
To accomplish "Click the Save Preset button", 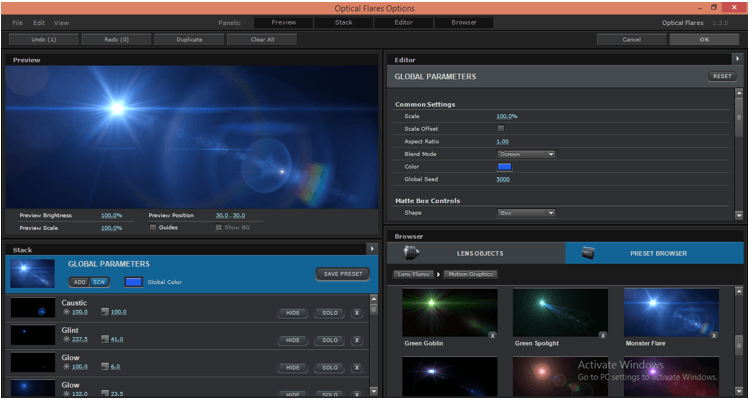I will click(x=342, y=274).
